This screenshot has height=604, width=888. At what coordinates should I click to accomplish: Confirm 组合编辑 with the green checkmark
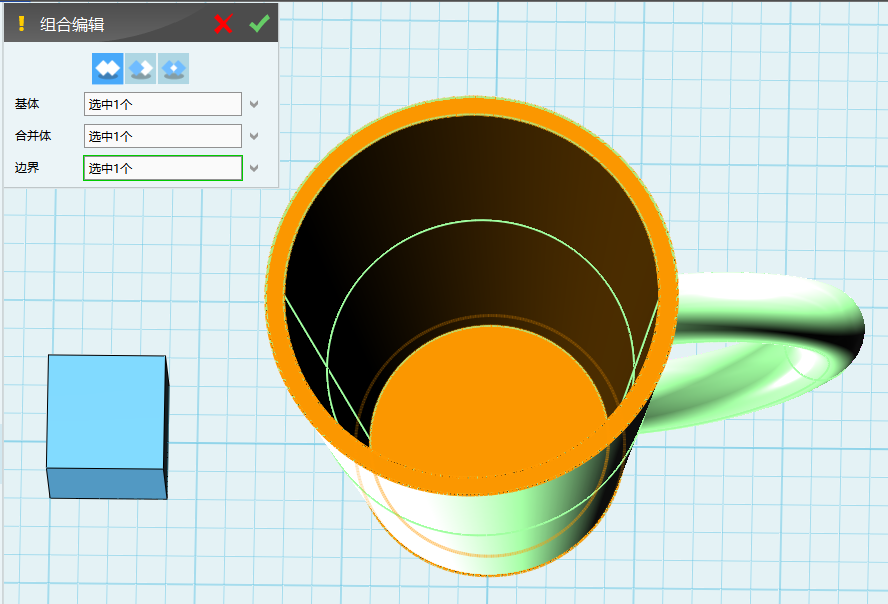click(x=259, y=24)
